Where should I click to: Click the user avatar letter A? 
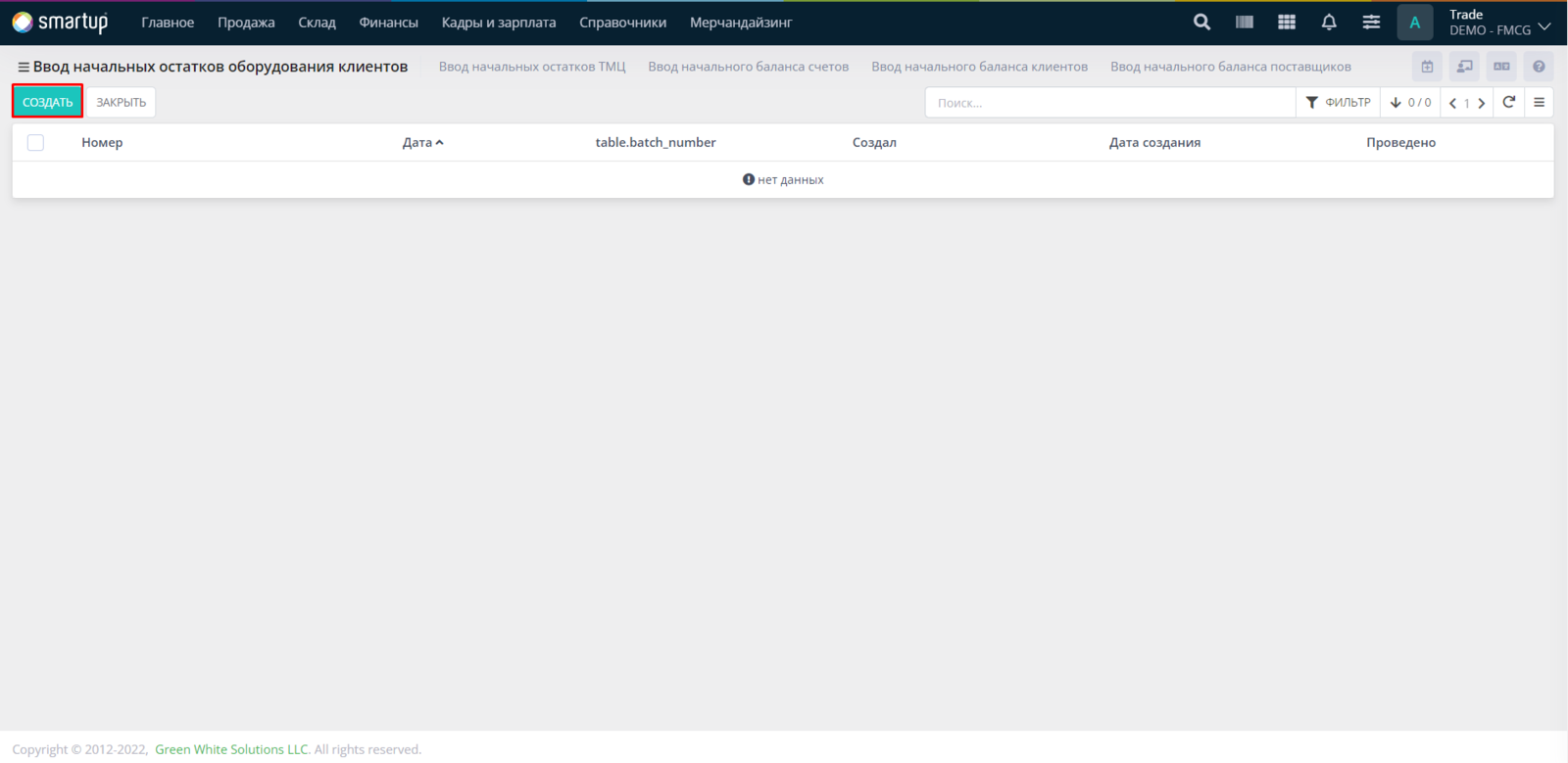tap(1415, 23)
